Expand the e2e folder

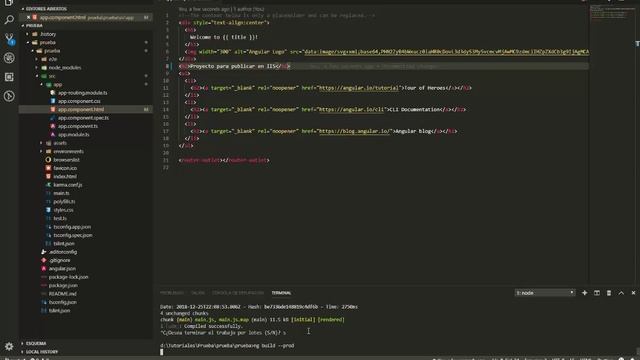point(53,59)
